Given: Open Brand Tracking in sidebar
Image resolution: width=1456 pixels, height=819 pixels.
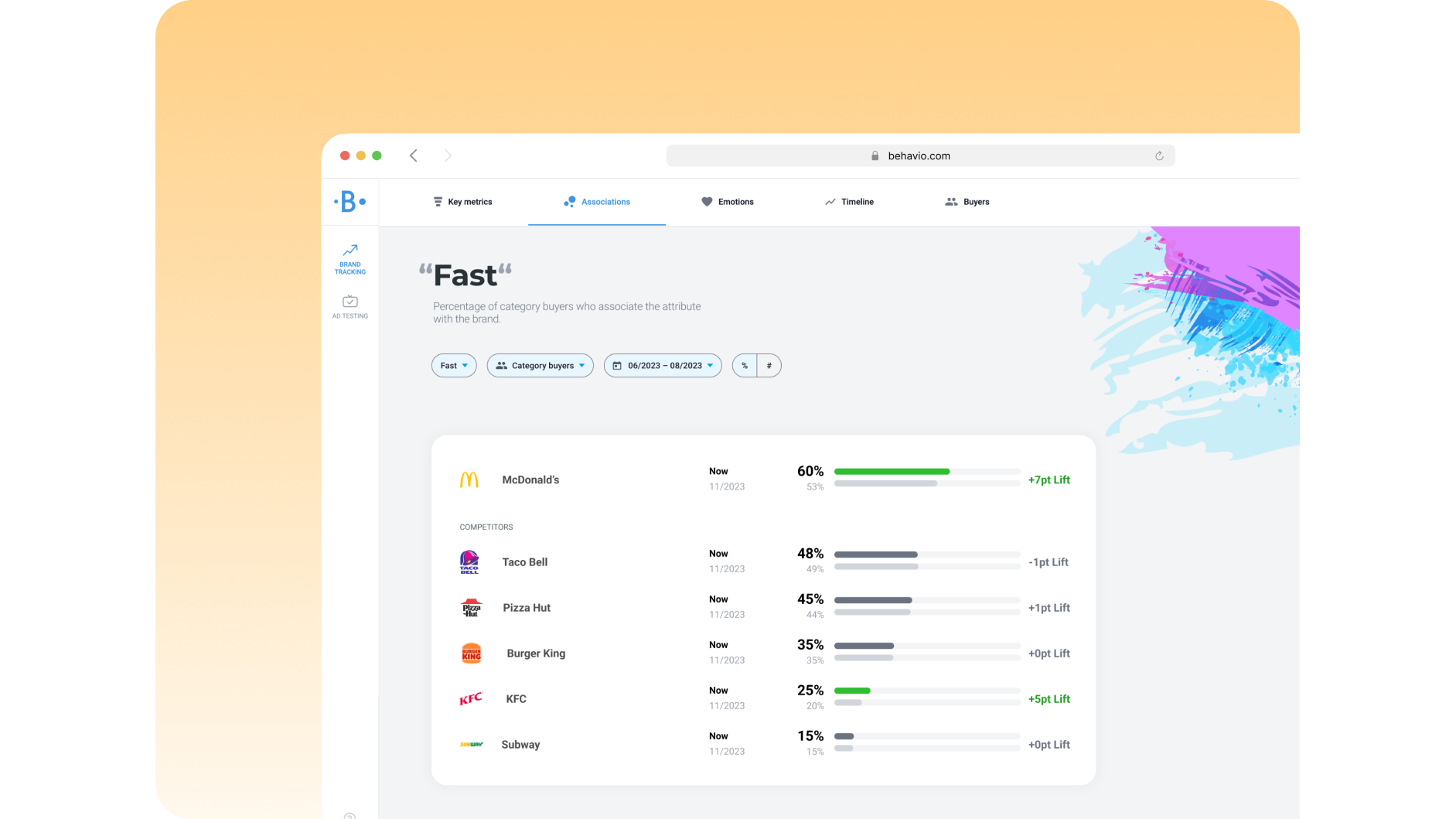Looking at the screenshot, I should click(x=350, y=259).
